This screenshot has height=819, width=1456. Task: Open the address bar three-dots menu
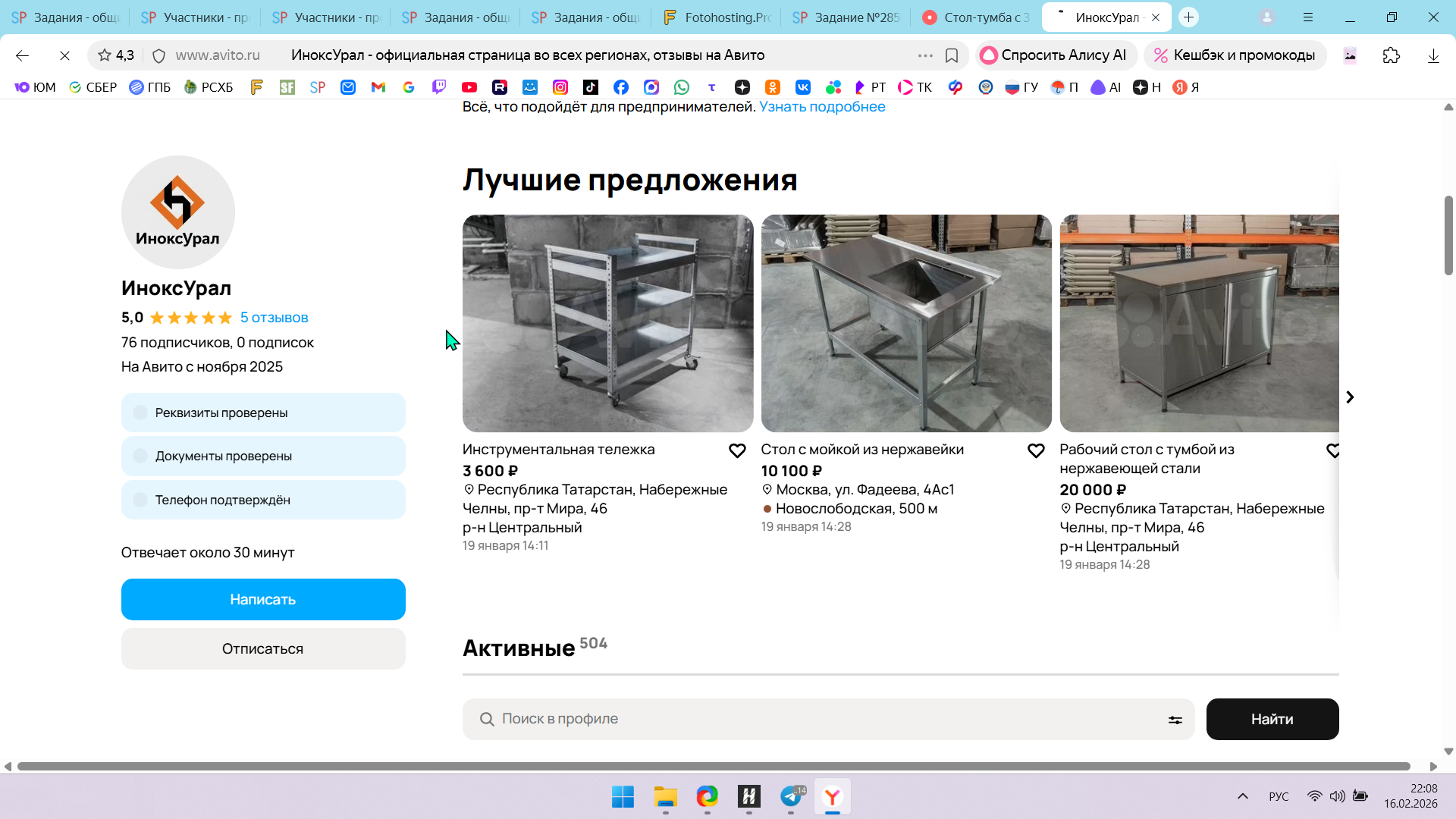[925, 55]
